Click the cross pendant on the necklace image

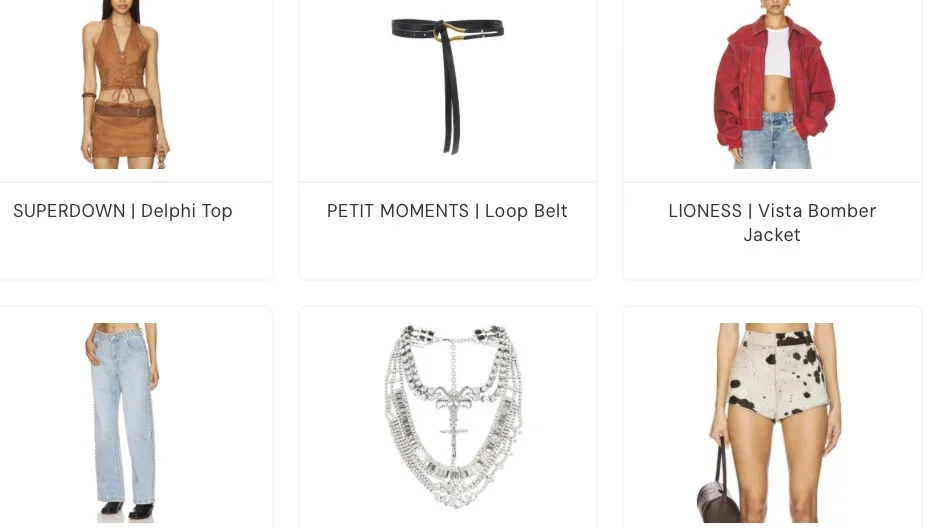pos(454,436)
